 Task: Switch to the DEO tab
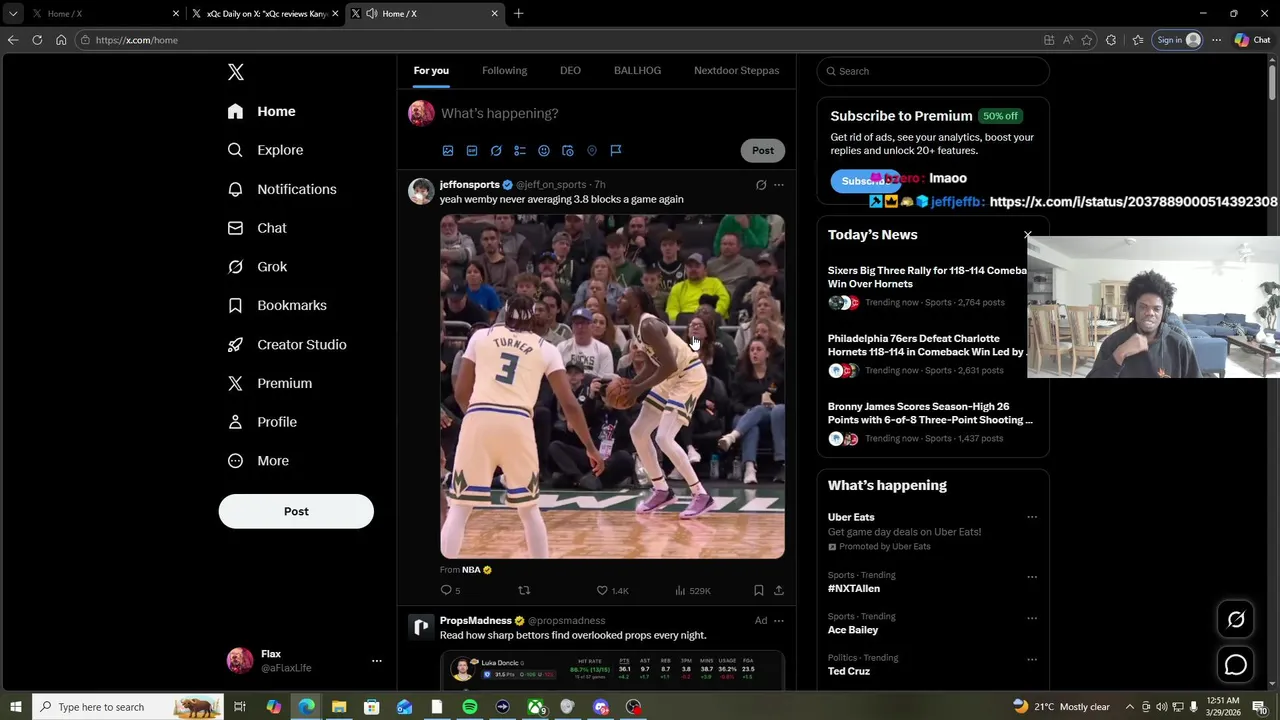pyautogui.click(x=570, y=70)
